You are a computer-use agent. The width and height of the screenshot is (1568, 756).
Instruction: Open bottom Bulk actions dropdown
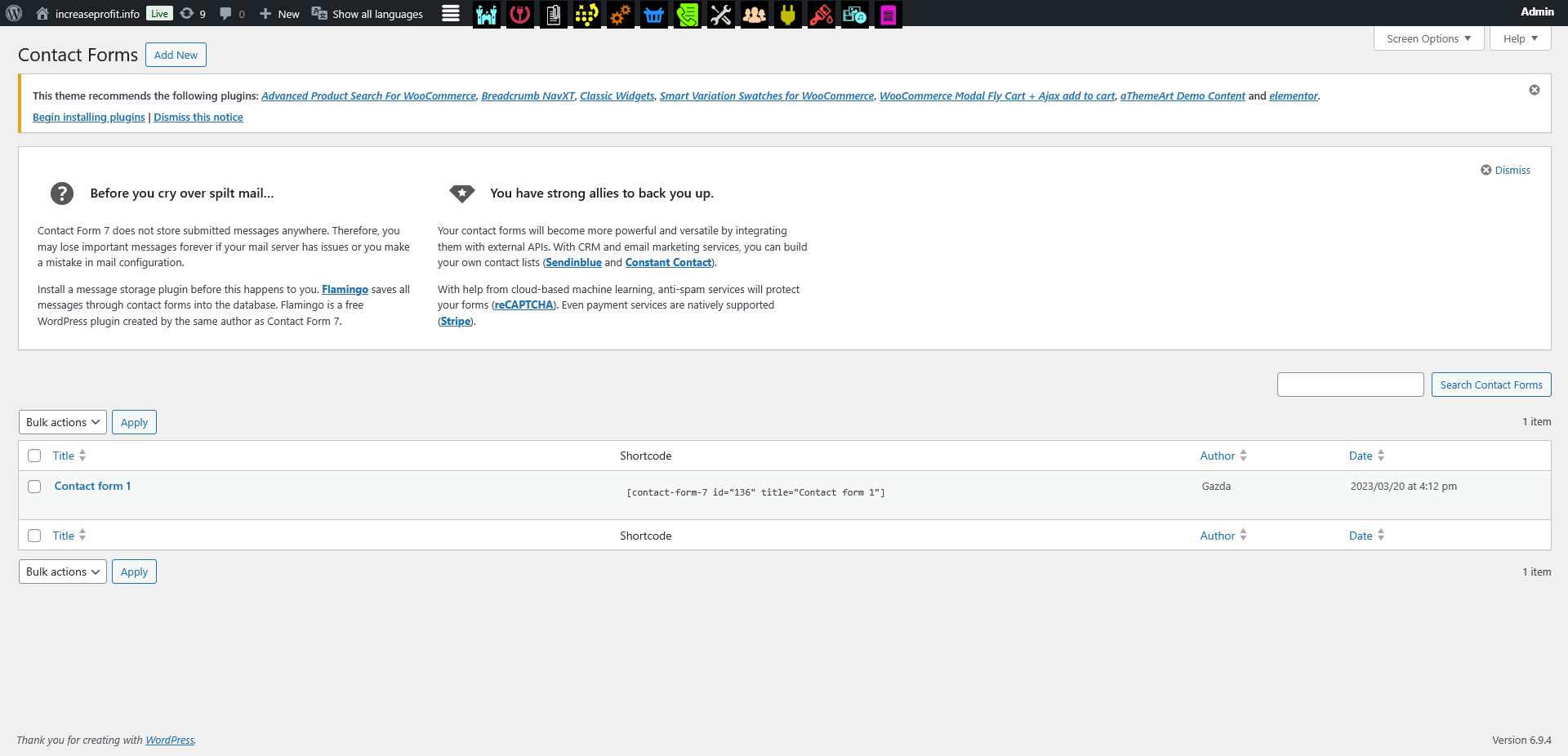click(x=63, y=571)
